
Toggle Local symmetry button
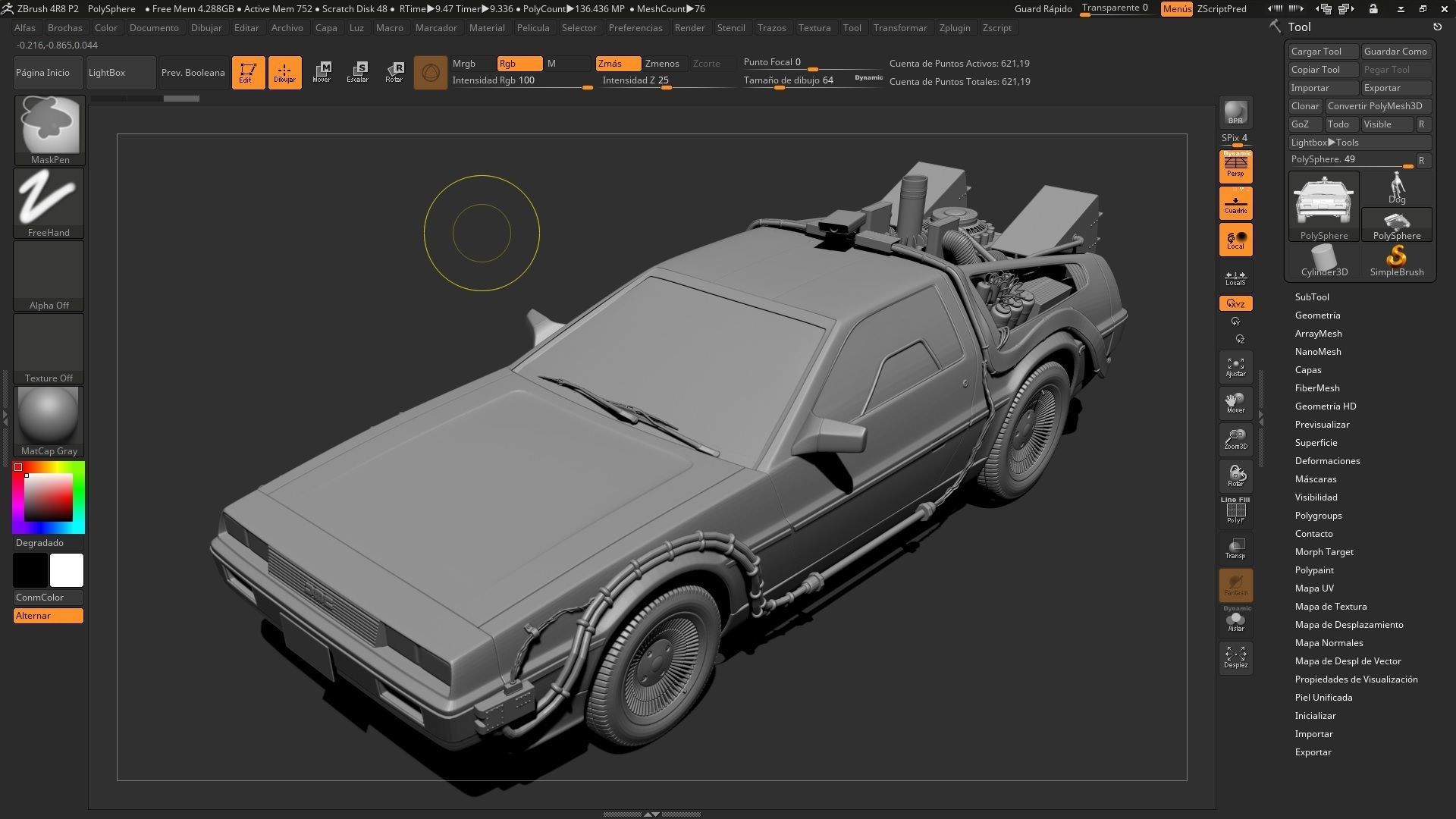click(x=1235, y=240)
